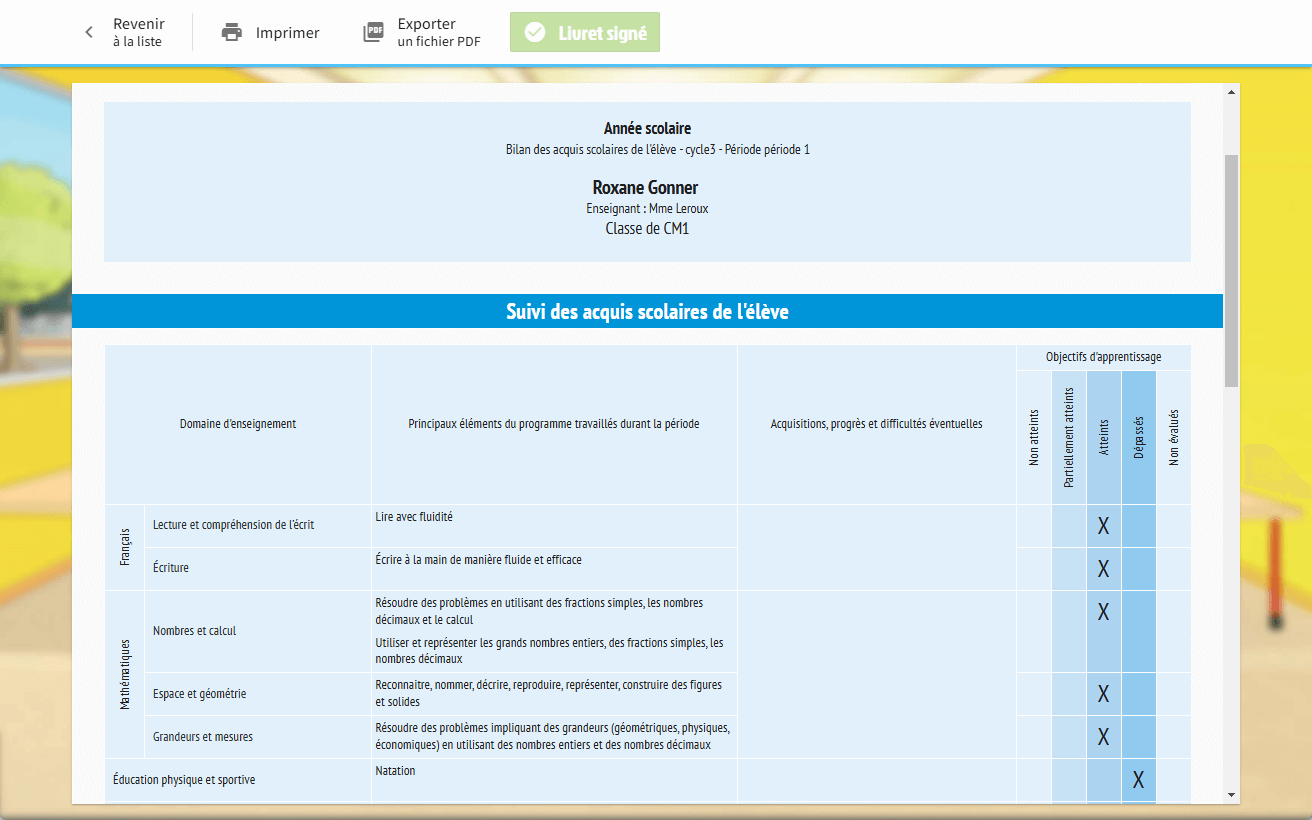Click the scrollbar down arrow

(x=1231, y=794)
